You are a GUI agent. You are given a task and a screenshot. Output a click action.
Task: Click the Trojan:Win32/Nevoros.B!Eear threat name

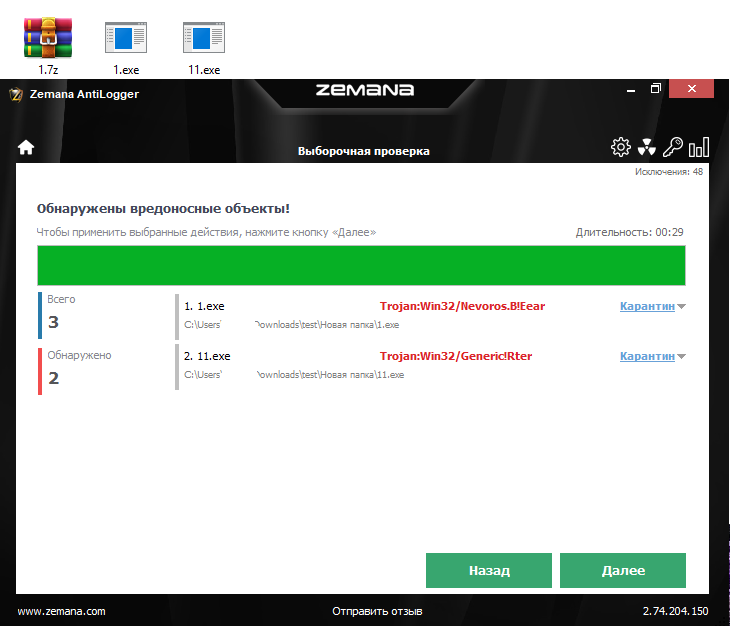pyautogui.click(x=462, y=306)
